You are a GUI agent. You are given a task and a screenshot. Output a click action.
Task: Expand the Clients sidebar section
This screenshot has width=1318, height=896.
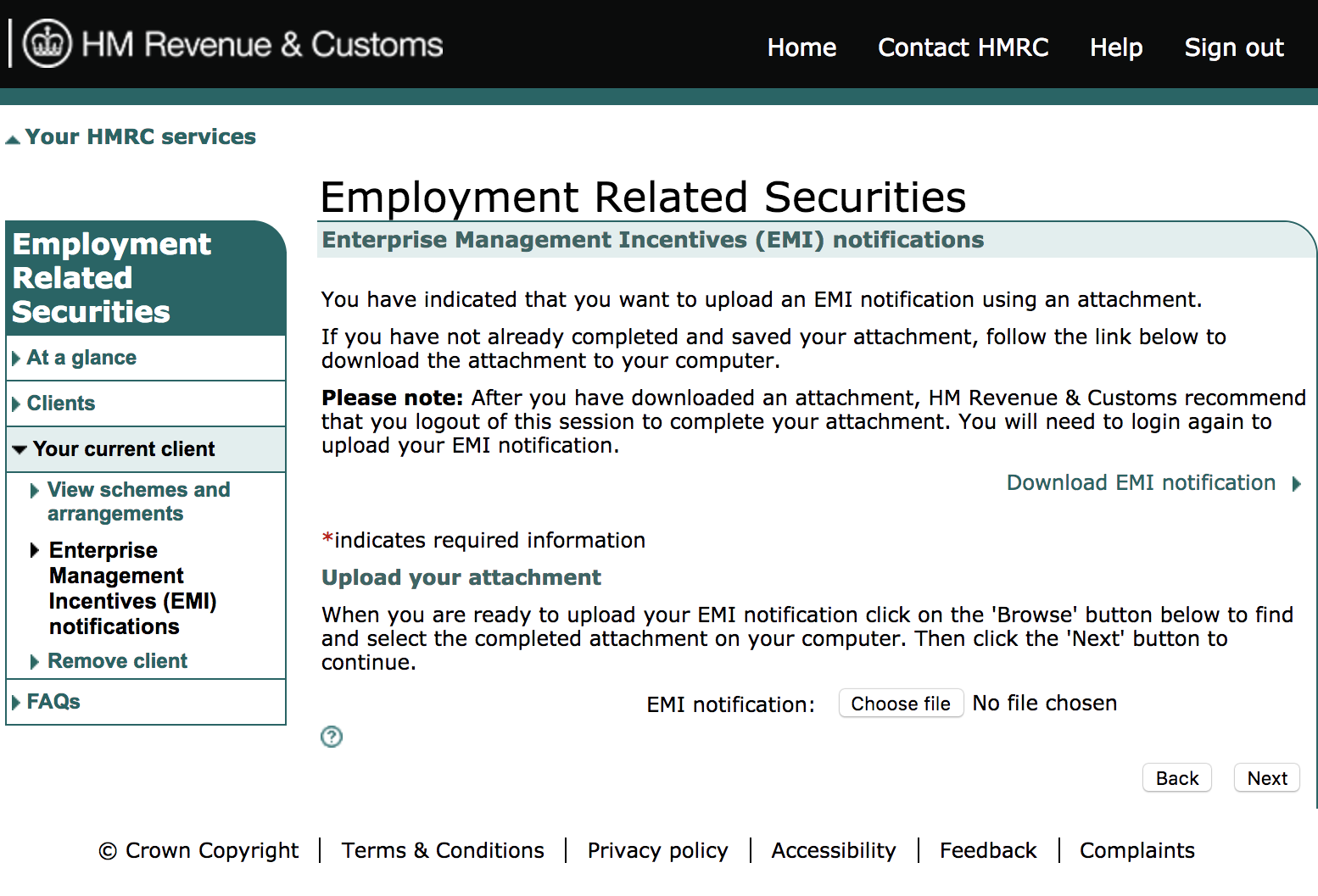60,403
